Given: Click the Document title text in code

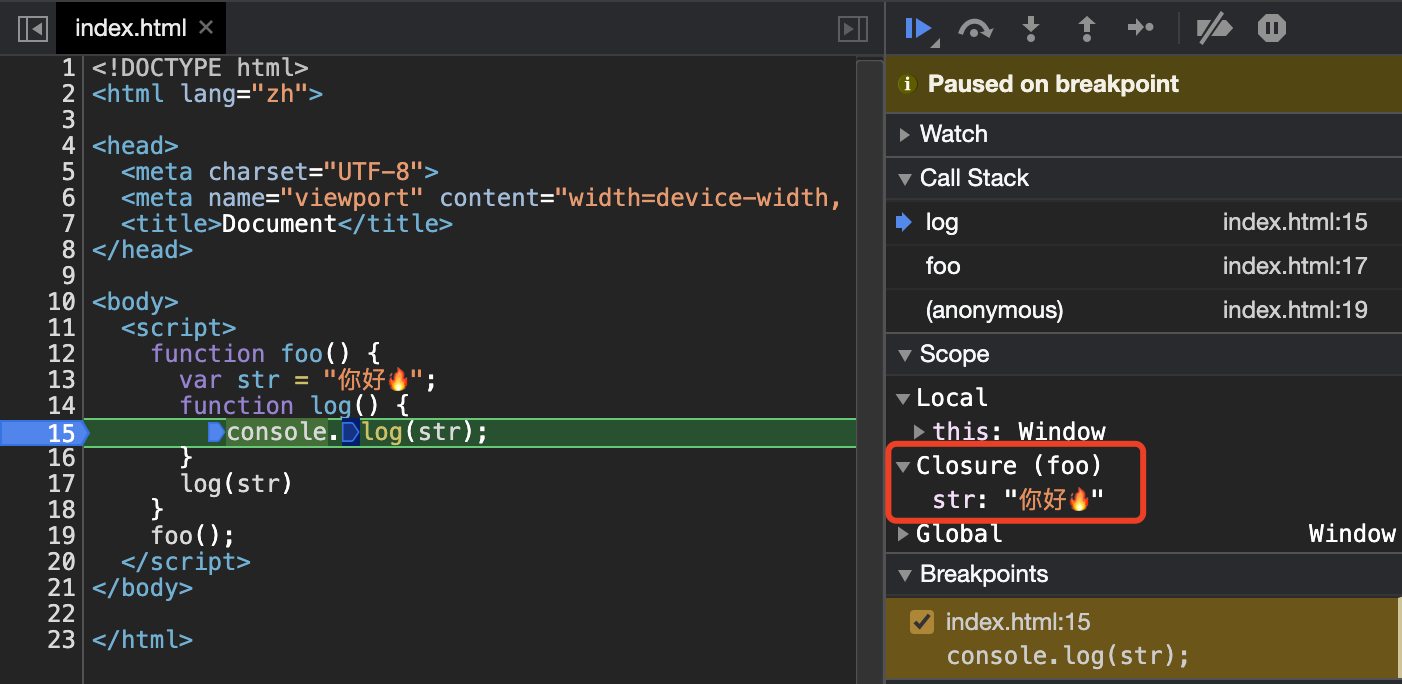Looking at the screenshot, I should click(279, 224).
